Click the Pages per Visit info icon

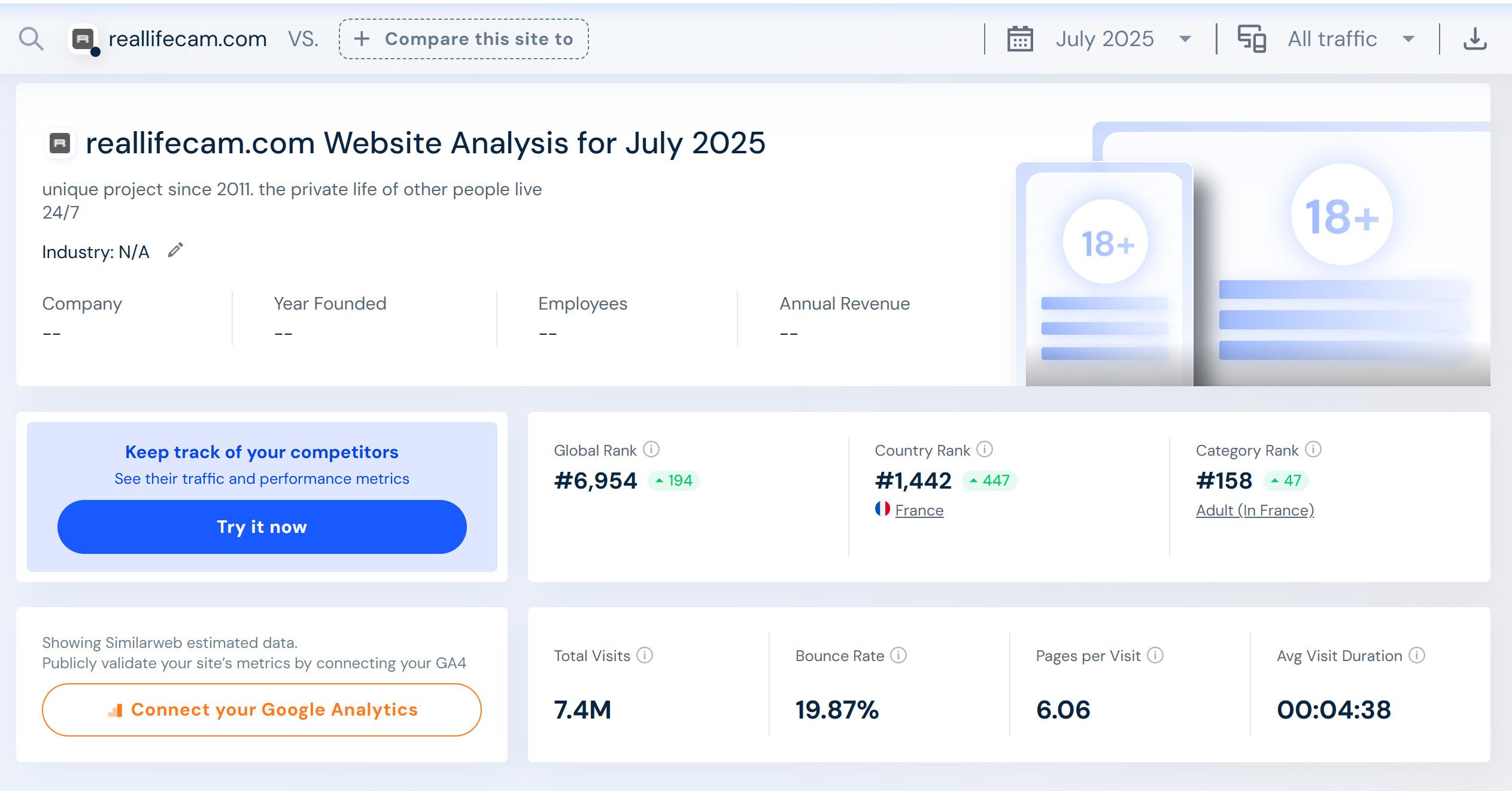click(1155, 655)
